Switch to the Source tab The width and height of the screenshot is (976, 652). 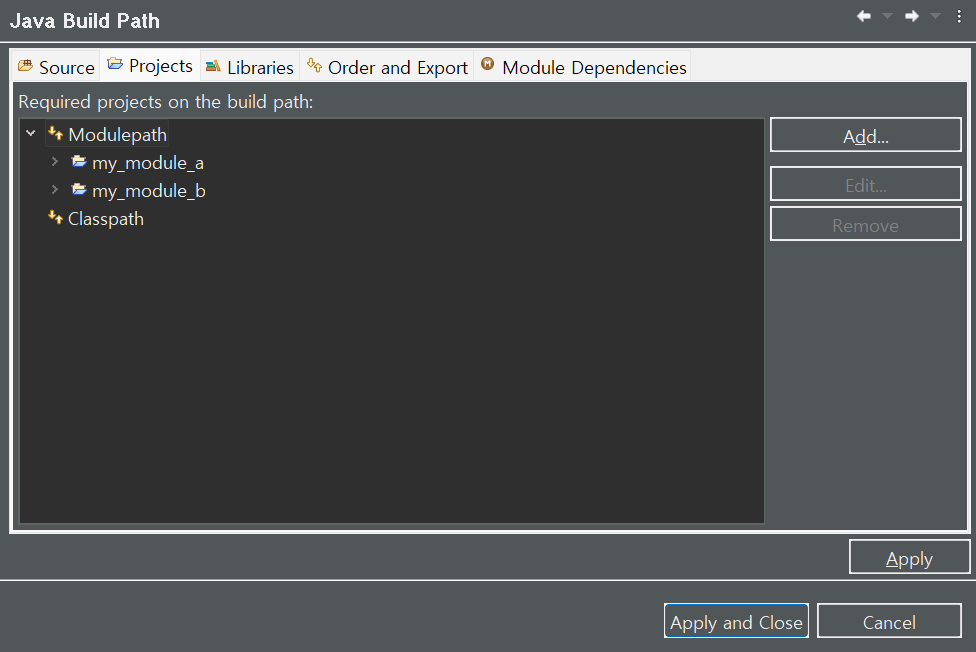[x=56, y=67]
